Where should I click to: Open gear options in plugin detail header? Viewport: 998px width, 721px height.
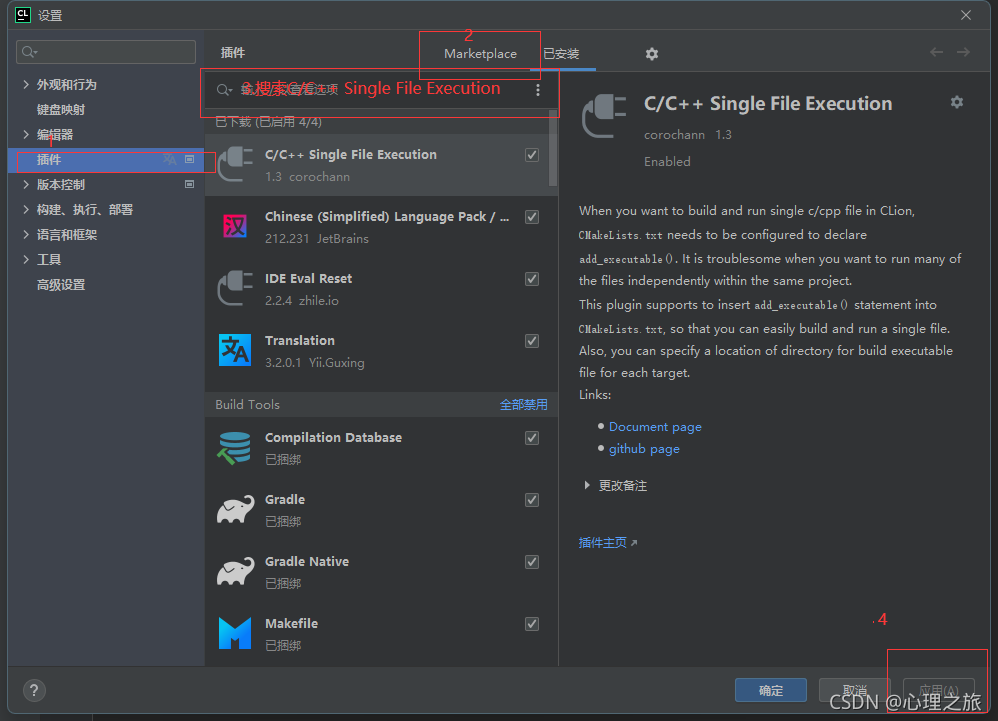957,102
